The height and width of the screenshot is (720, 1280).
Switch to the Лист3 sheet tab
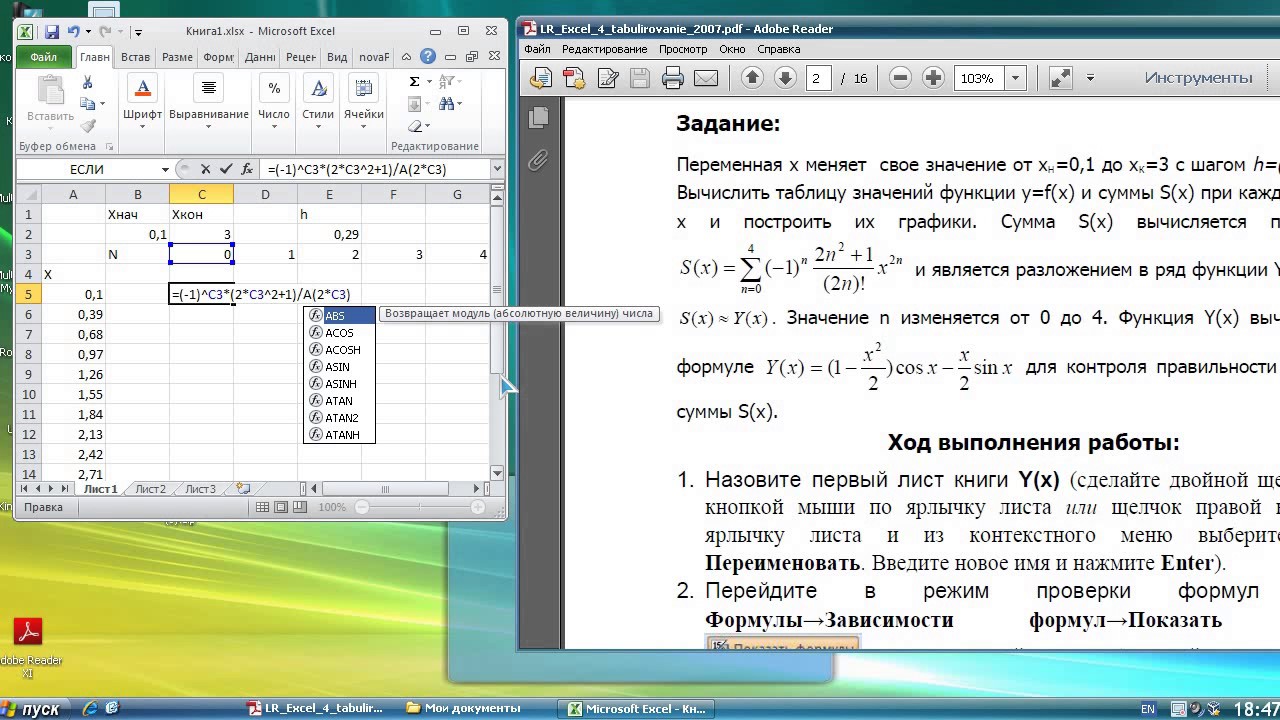tap(200, 489)
